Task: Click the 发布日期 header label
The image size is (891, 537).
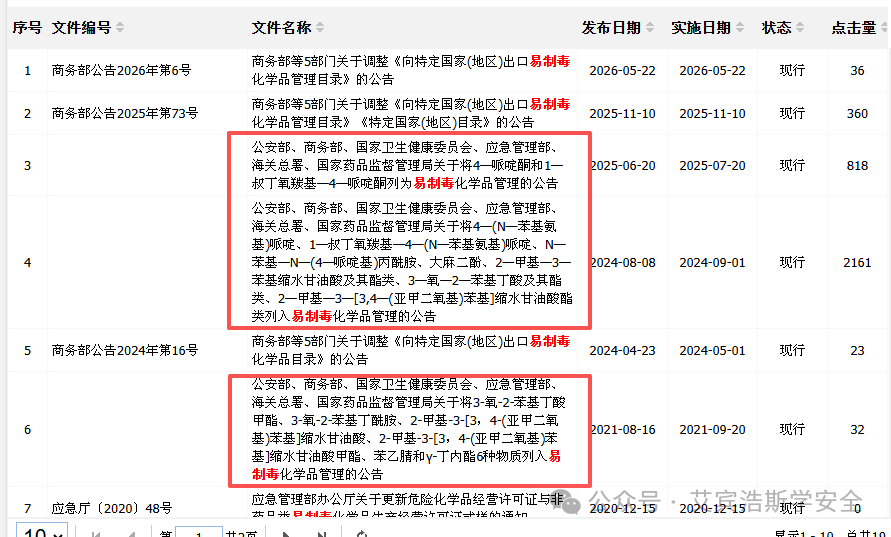Action: click(611, 27)
